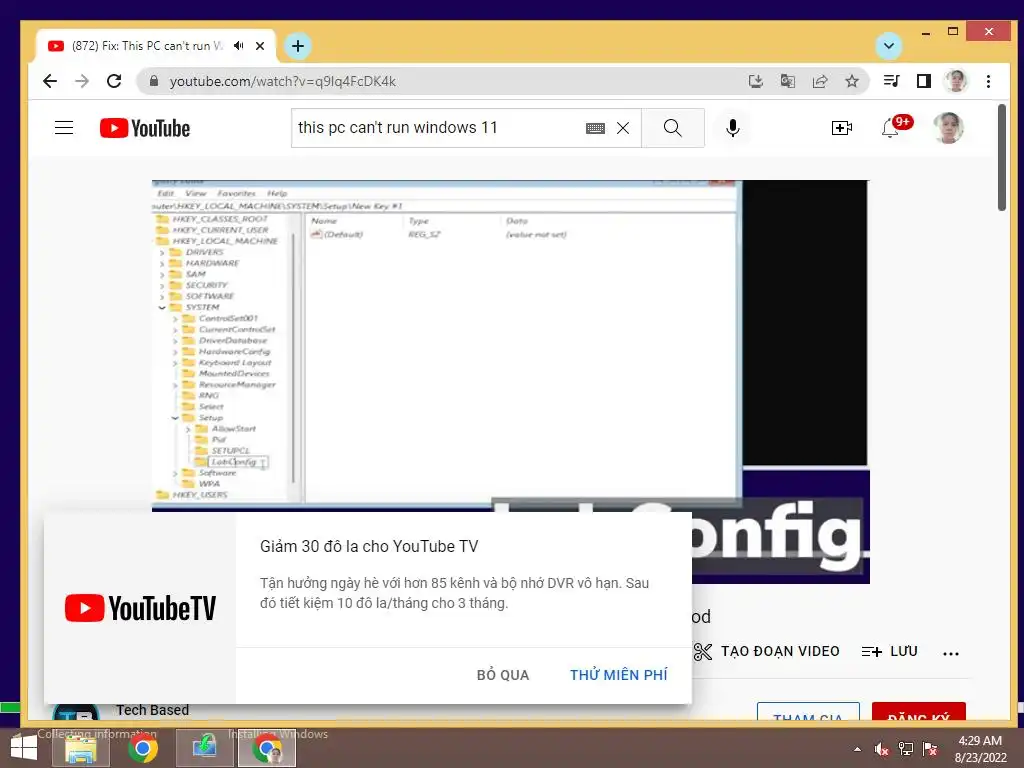Screen dimensions: 1024x768
Task: Open the Windows Start button
Action: click(x=24, y=747)
